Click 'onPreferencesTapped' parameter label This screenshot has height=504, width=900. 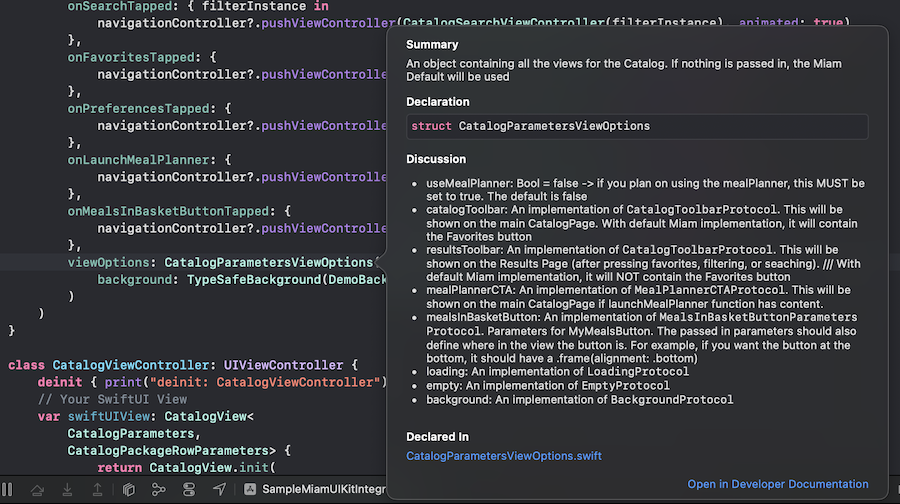tap(138, 108)
